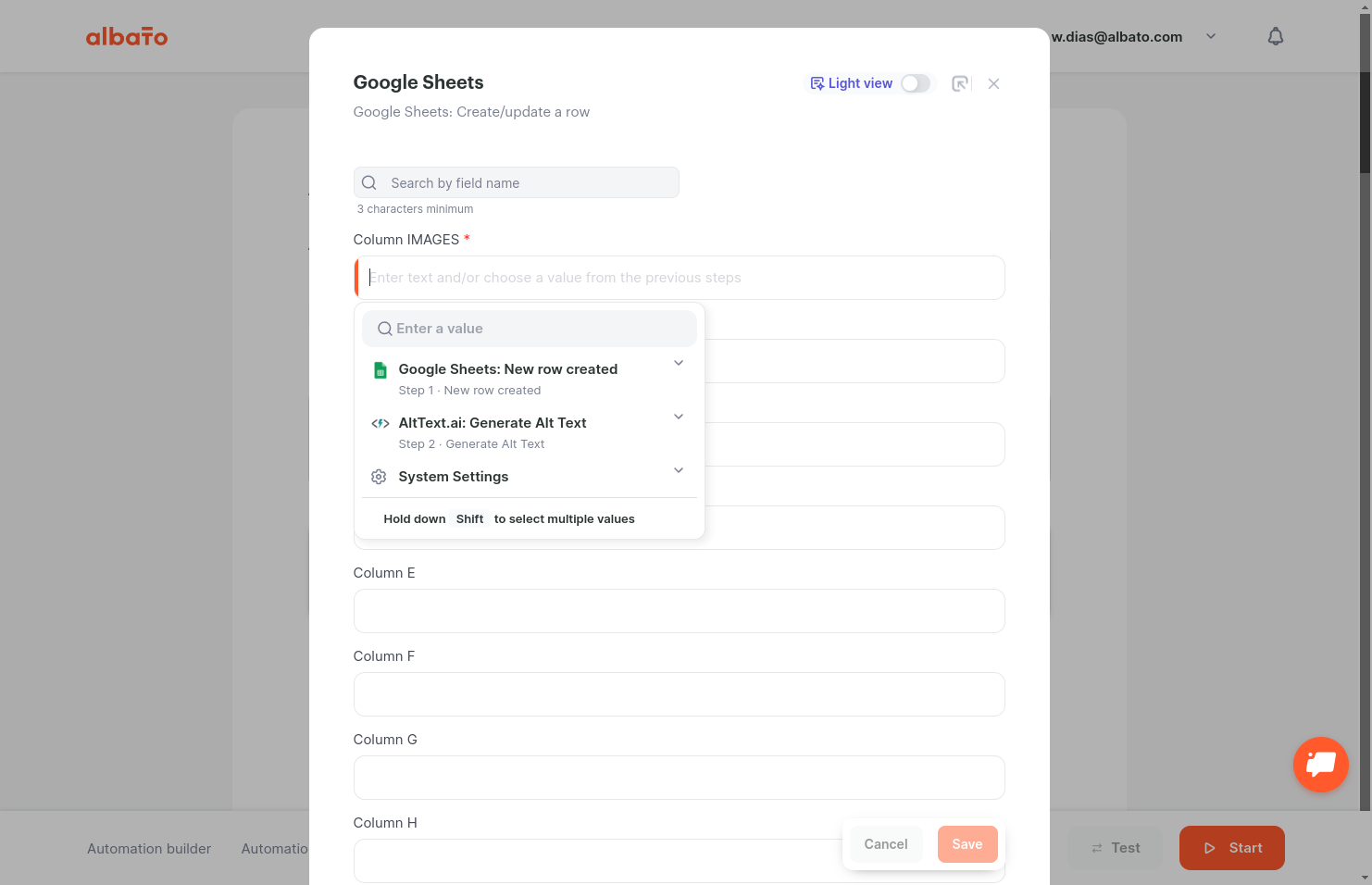The width and height of the screenshot is (1372, 885).
Task: Click the Light view sparkle icon
Action: [817, 83]
